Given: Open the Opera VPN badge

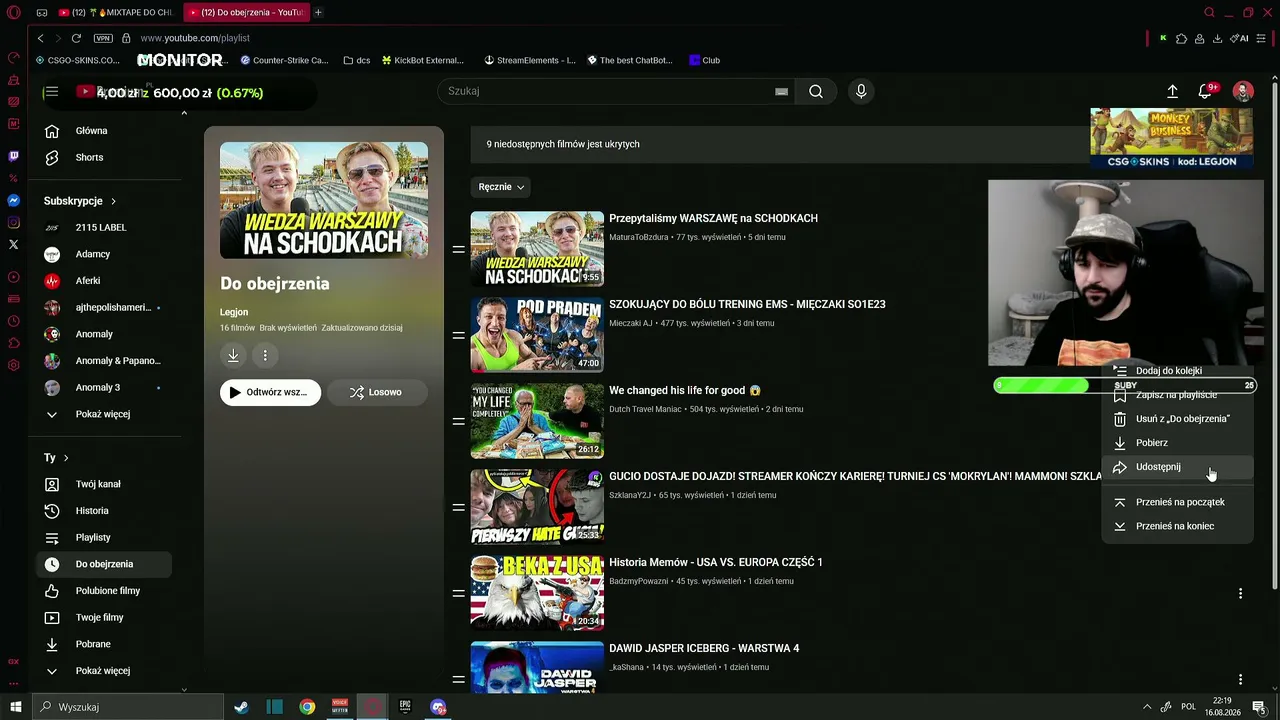Looking at the screenshot, I should (103, 38).
